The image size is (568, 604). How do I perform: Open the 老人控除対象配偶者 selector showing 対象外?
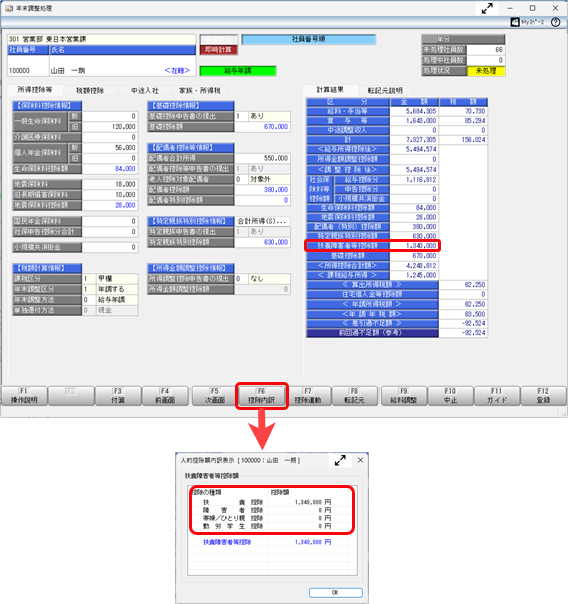point(262,180)
